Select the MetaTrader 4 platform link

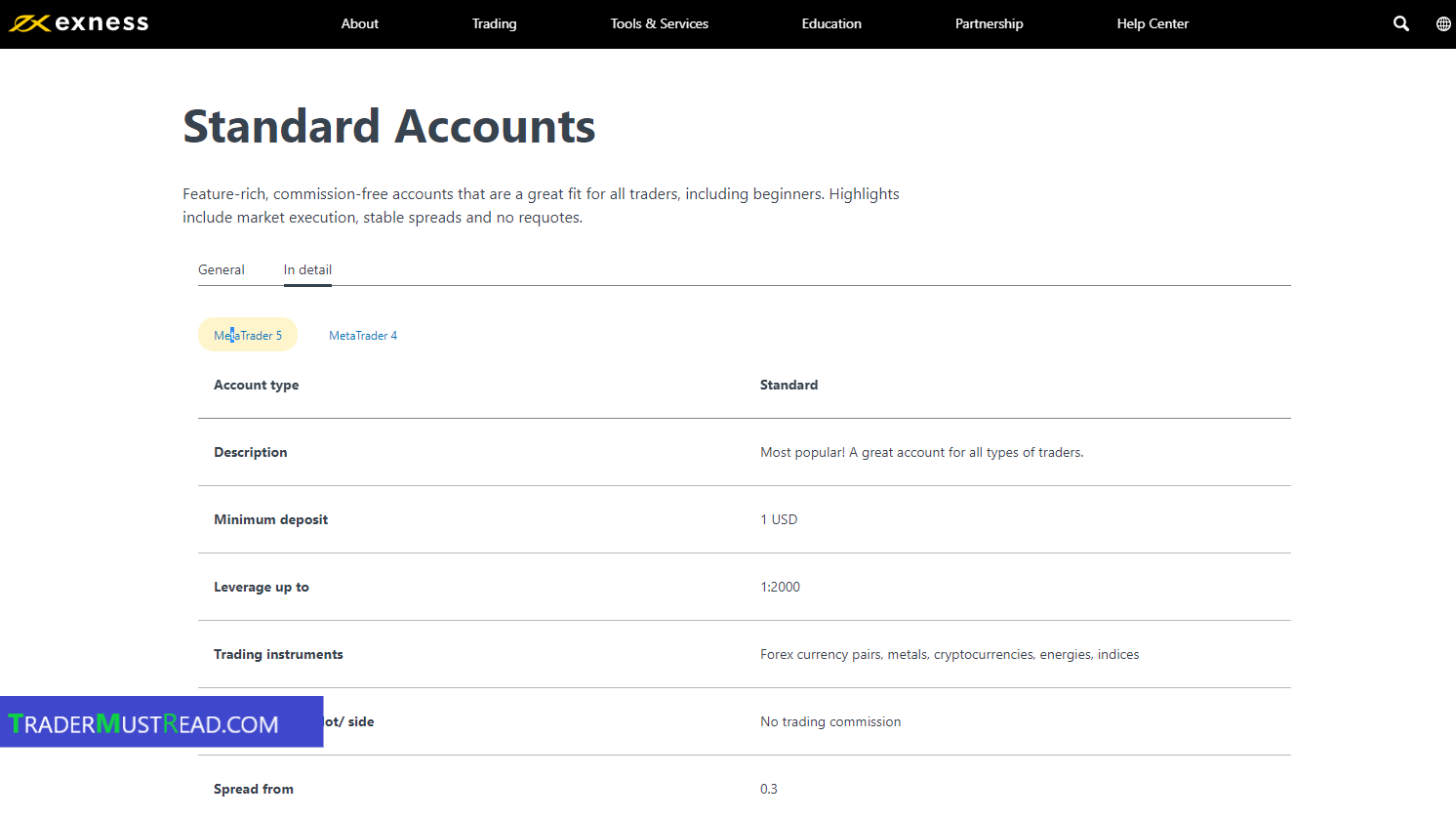tap(363, 335)
